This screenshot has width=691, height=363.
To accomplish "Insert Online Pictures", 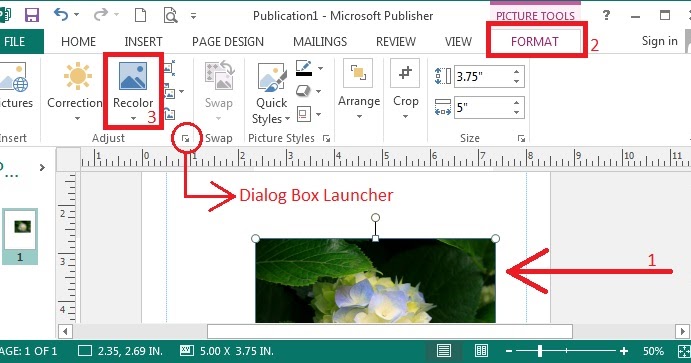I will (x=16, y=86).
